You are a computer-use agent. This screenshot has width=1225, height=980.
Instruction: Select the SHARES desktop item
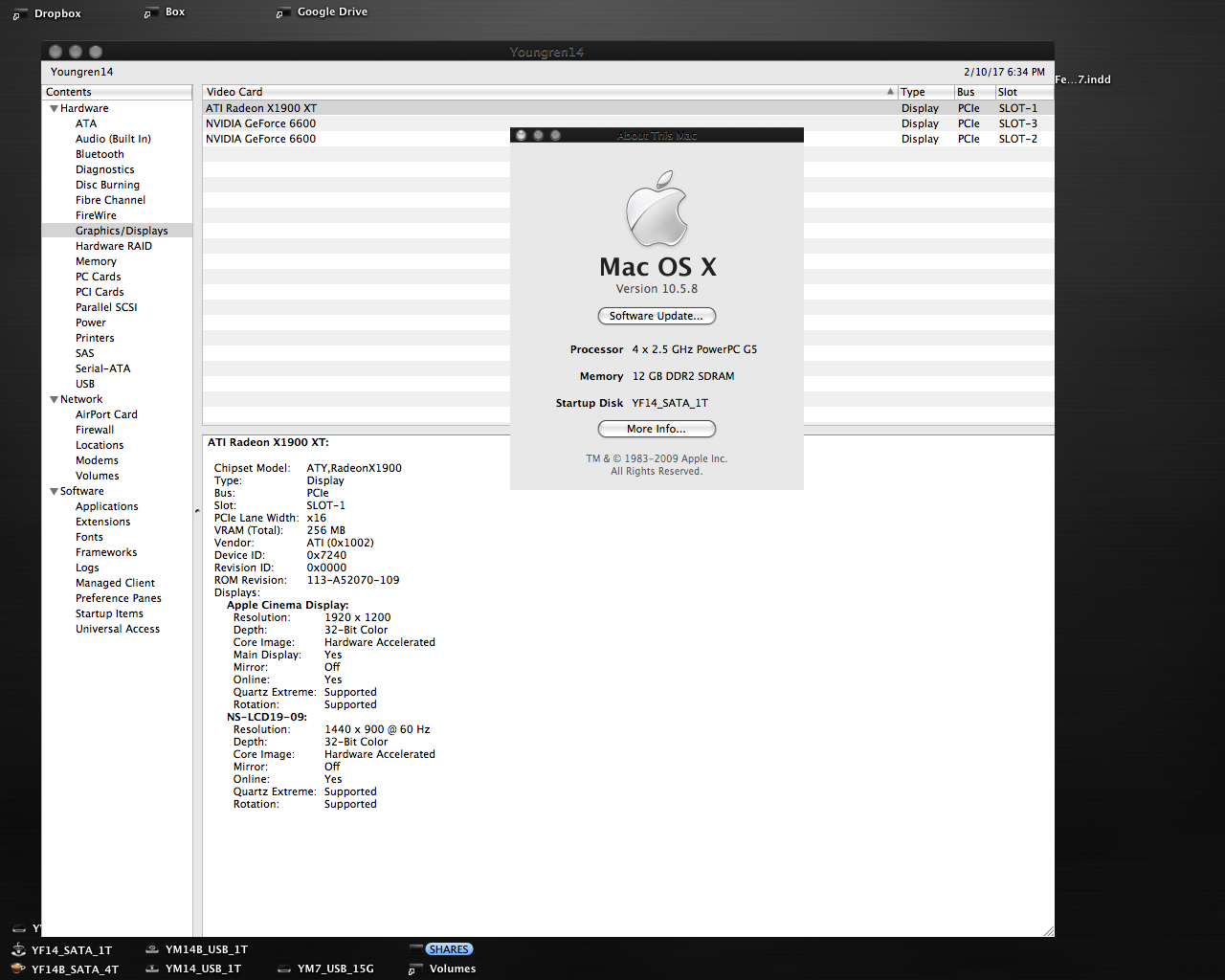tap(449, 949)
